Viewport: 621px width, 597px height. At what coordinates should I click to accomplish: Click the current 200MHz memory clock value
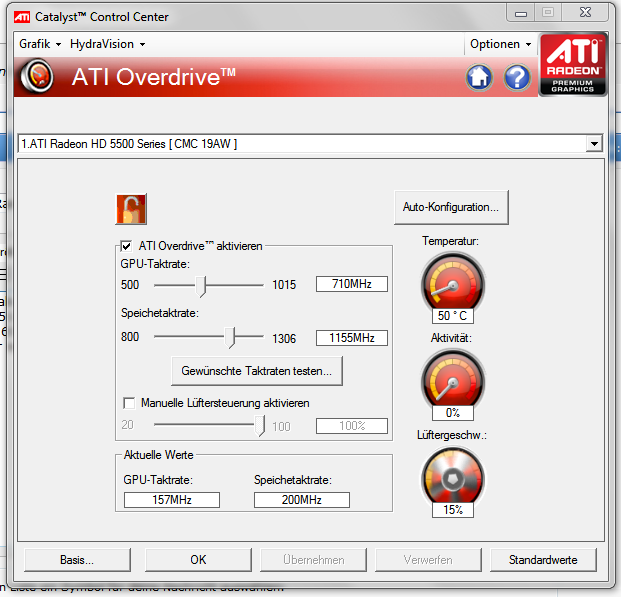point(302,500)
